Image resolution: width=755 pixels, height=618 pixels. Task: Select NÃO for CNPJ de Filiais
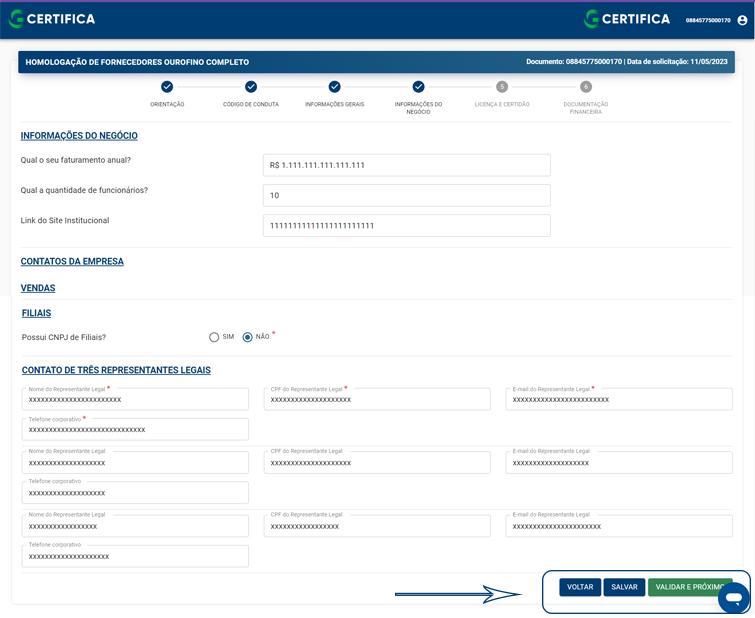click(x=248, y=337)
